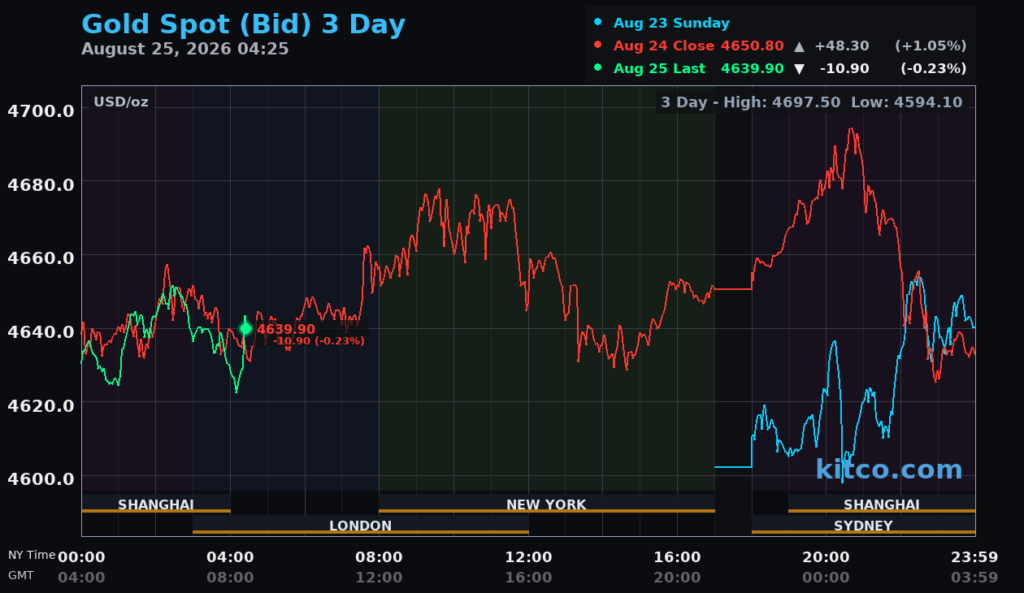Click the 'USD/oz' unit label
Image resolution: width=1024 pixels, height=593 pixels.
tap(121, 102)
